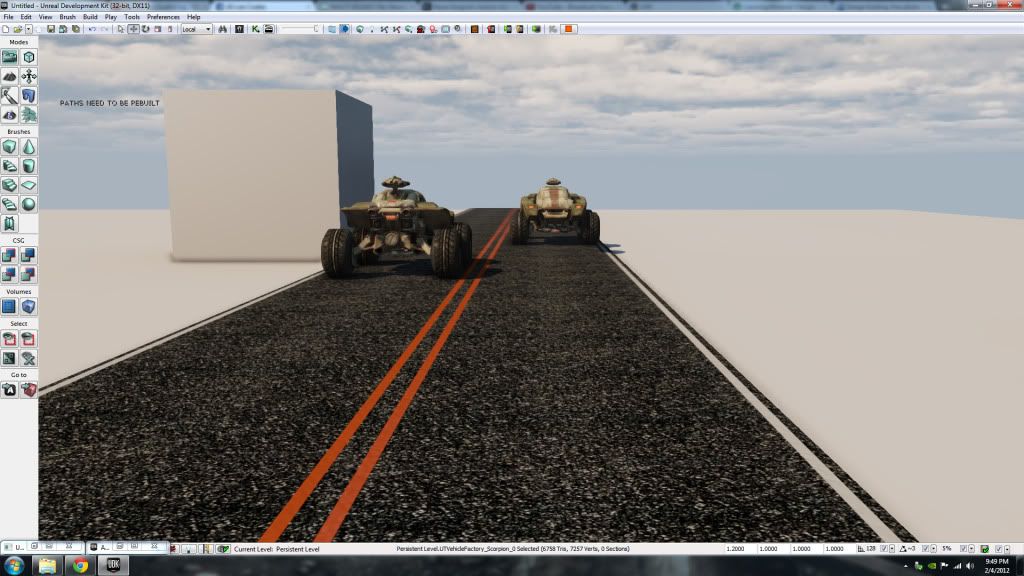
Task: Save current level floppy icon
Action: tap(50, 29)
